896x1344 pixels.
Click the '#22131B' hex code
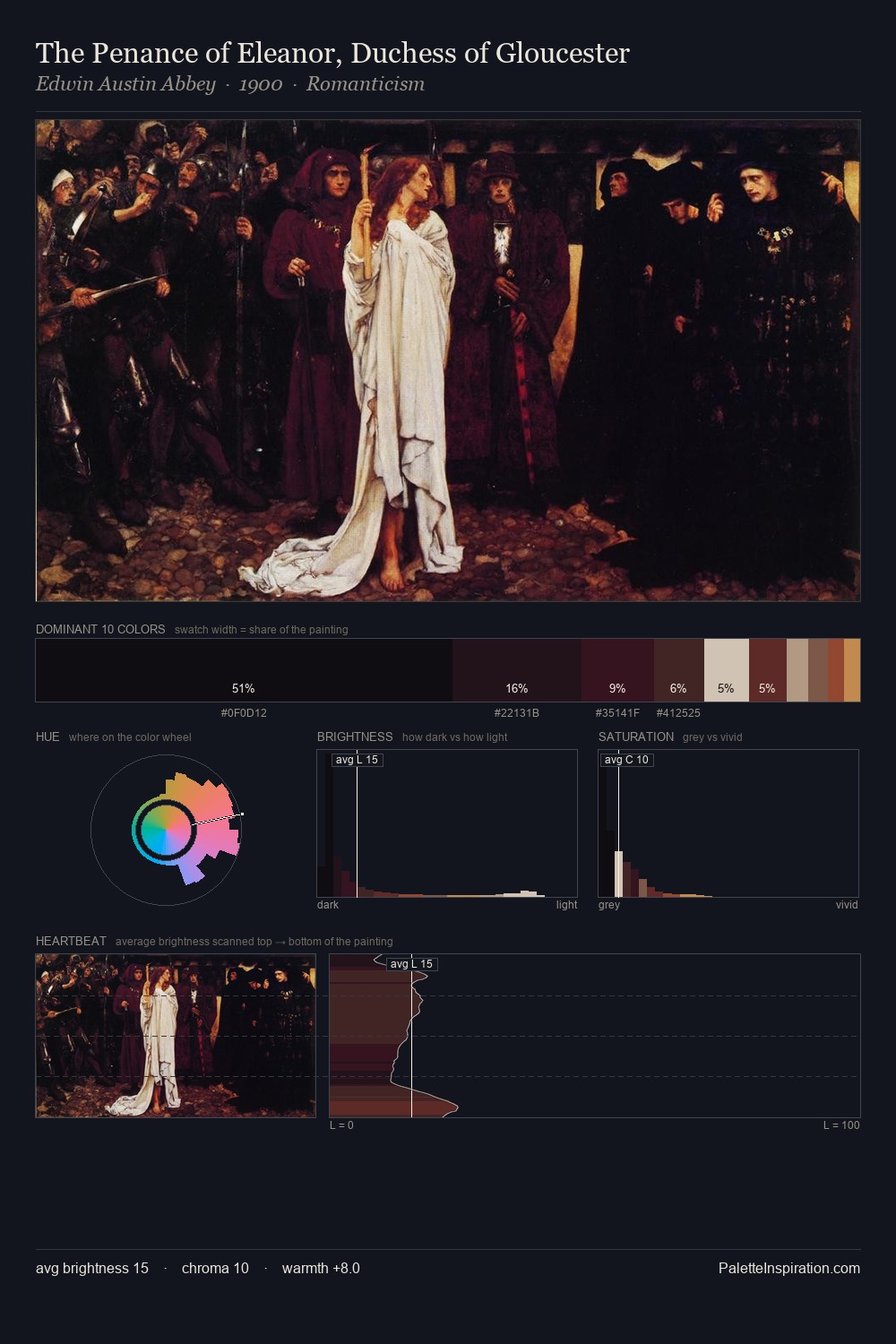click(517, 713)
